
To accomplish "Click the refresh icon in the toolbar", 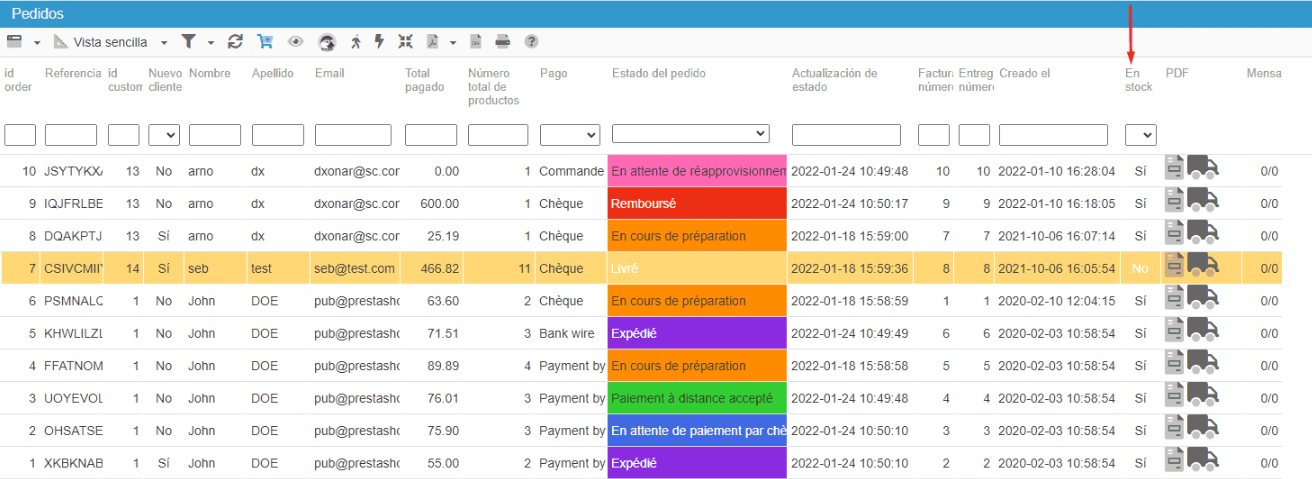I will tap(236, 42).
